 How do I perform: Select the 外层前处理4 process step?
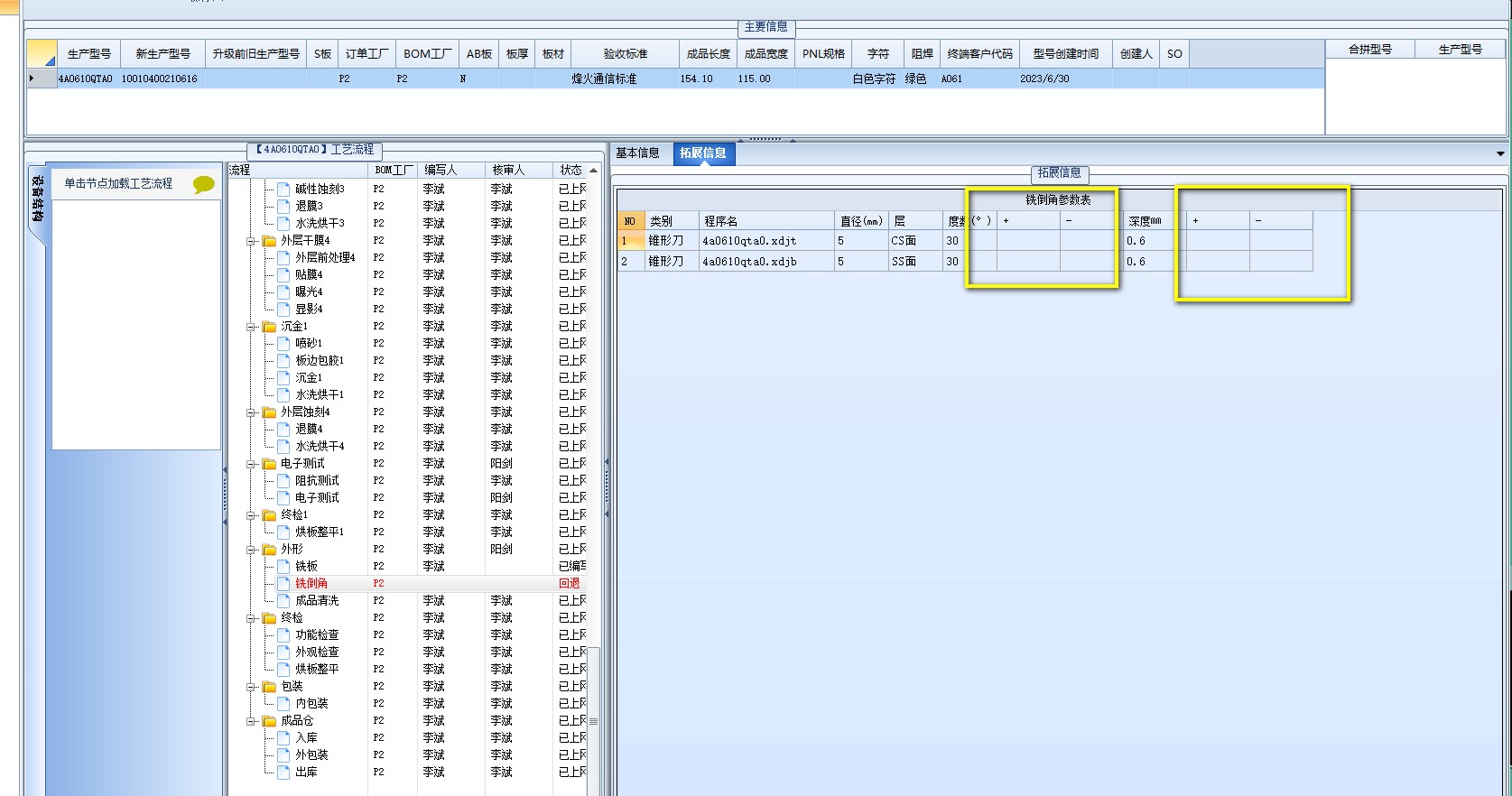pyautogui.click(x=325, y=257)
